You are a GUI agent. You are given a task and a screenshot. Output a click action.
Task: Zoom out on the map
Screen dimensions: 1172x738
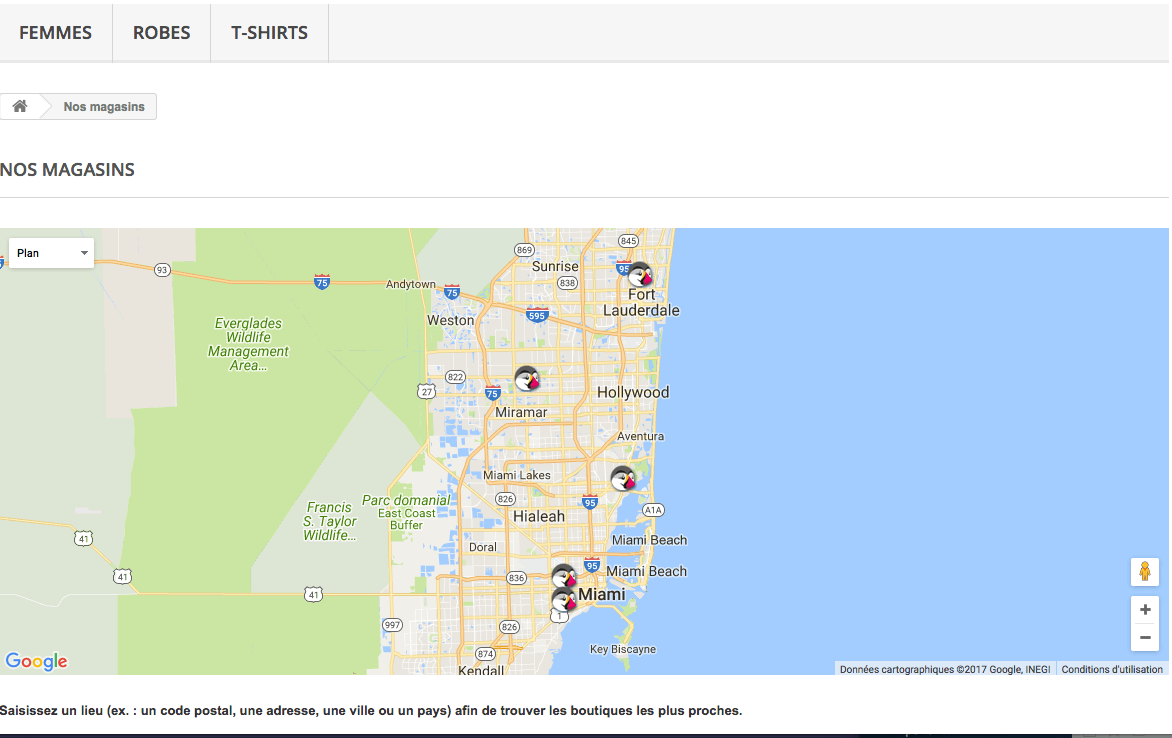pos(1145,638)
